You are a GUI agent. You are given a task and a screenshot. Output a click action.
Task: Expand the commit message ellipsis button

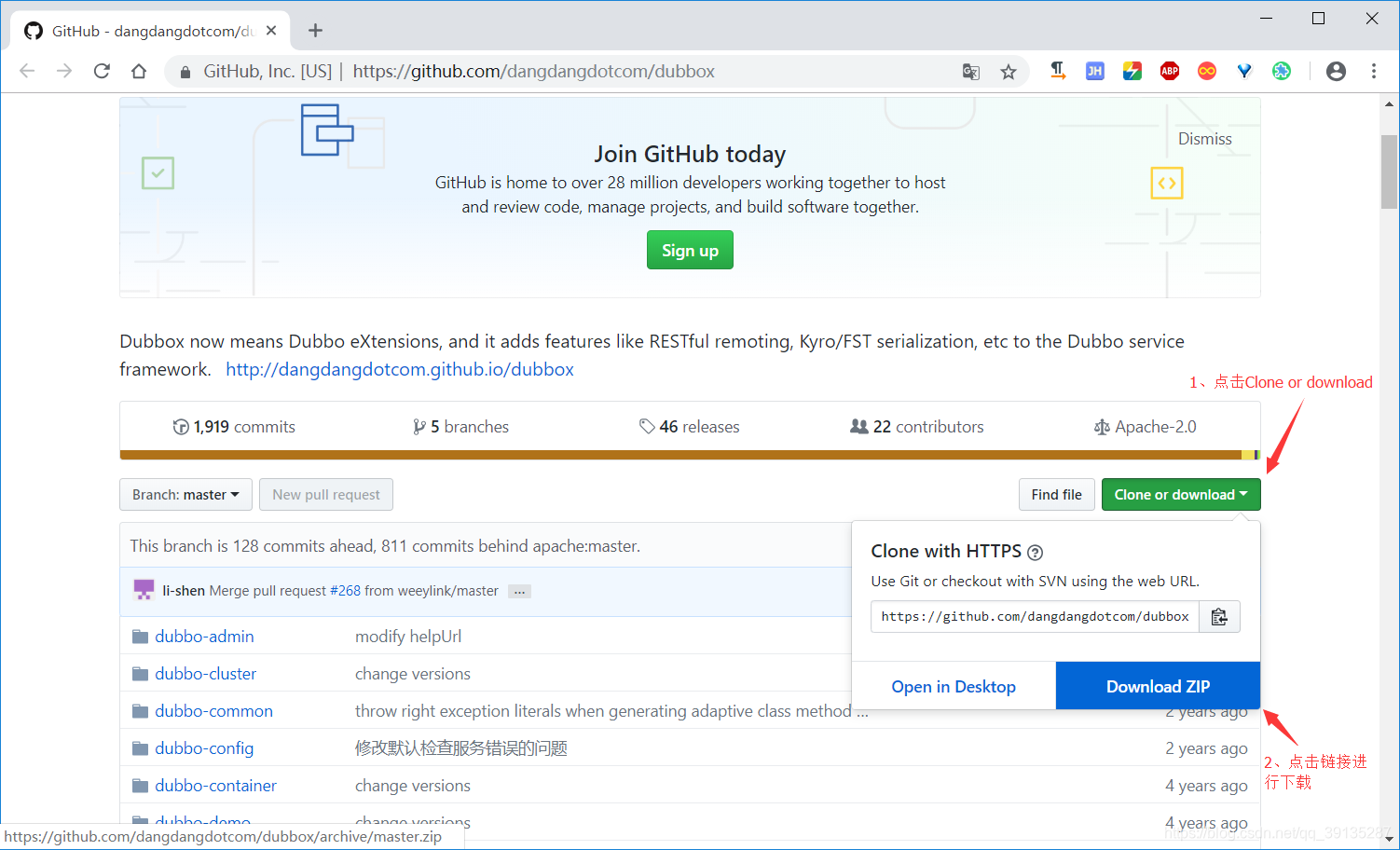[x=519, y=591]
